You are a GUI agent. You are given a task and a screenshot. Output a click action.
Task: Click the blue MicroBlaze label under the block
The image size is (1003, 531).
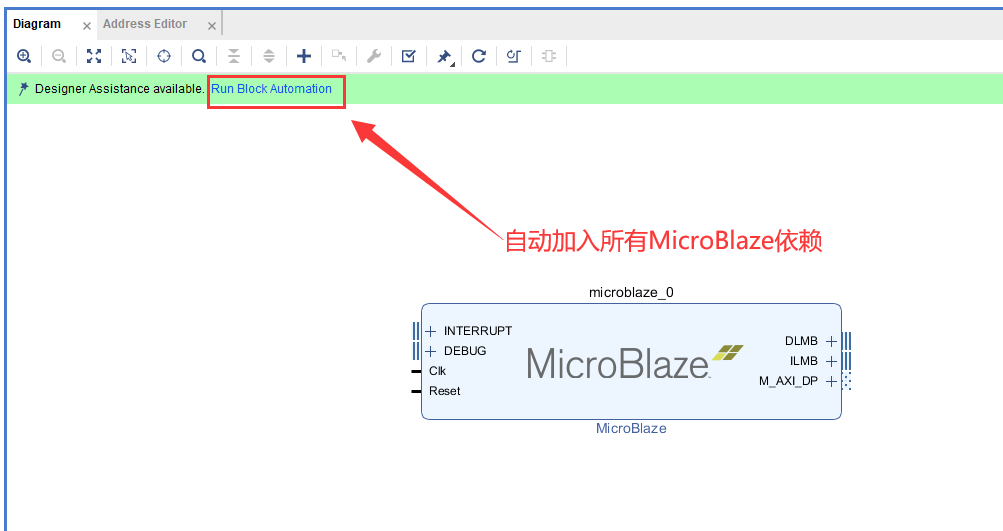pyautogui.click(x=631, y=429)
